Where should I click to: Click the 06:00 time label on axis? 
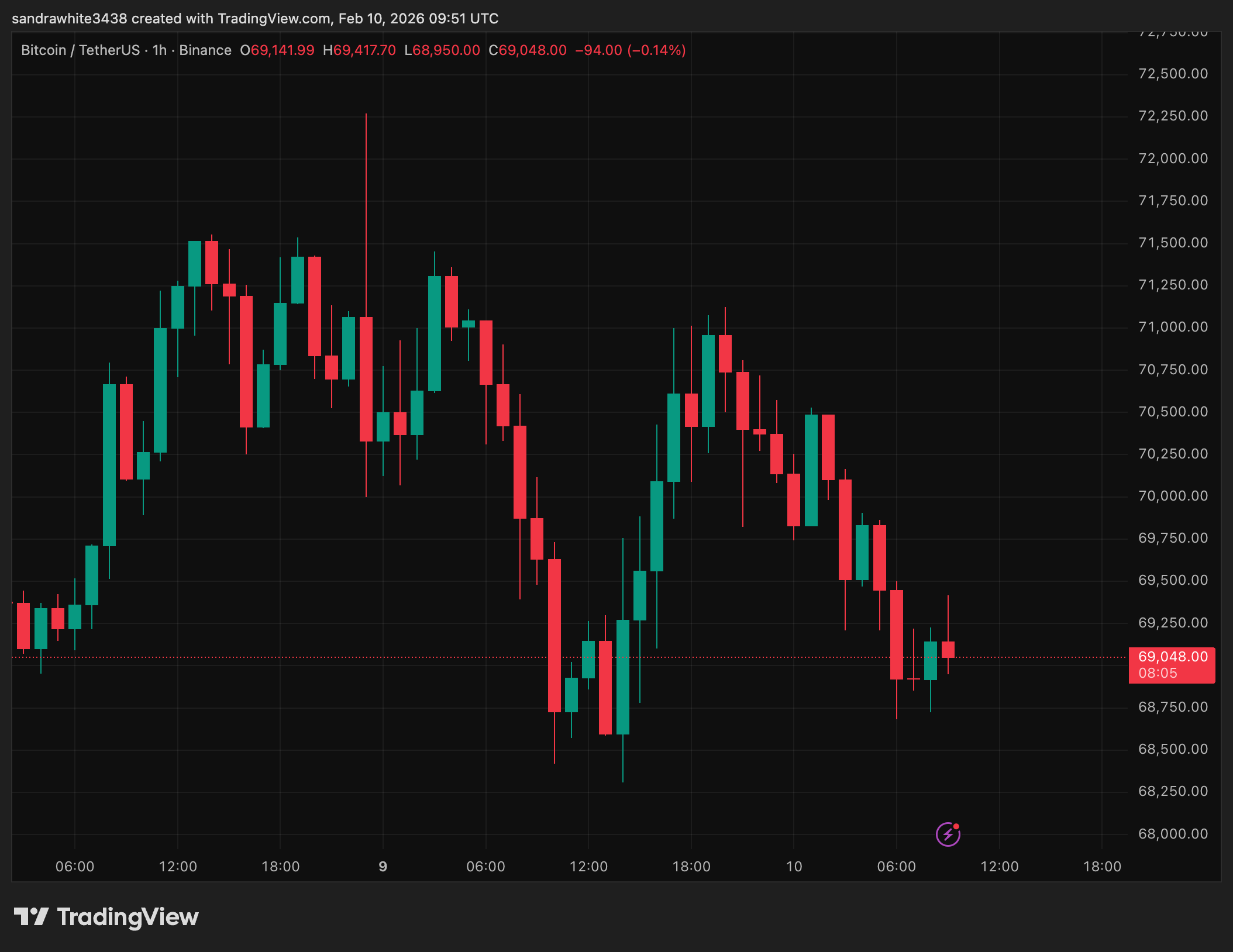[x=76, y=867]
